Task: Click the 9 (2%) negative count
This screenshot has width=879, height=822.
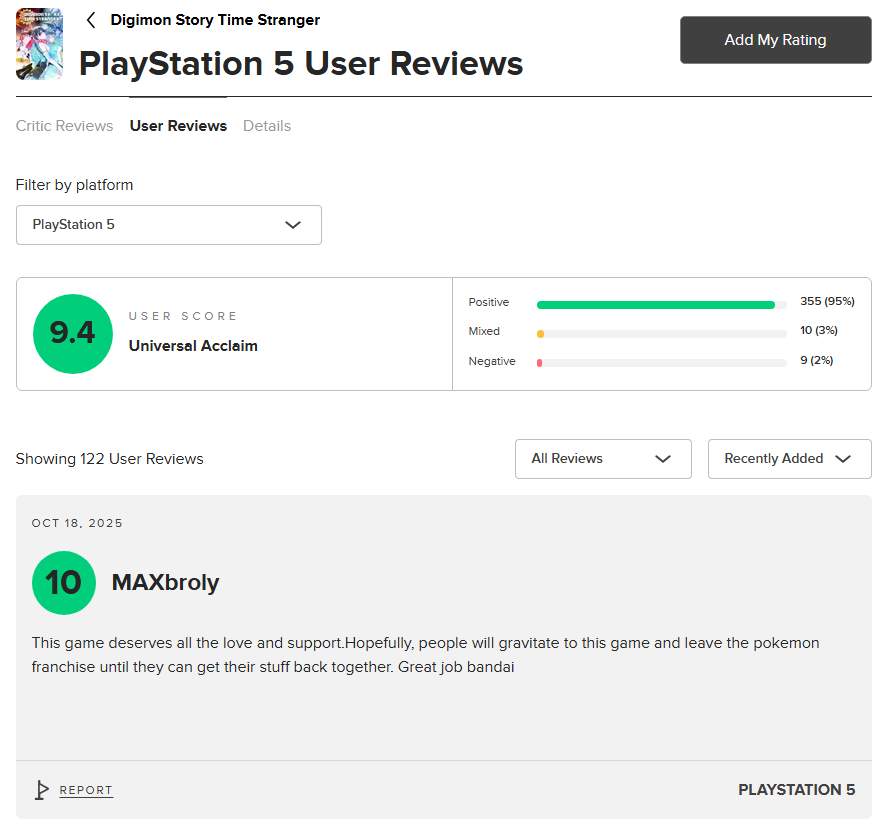Action: coord(816,360)
